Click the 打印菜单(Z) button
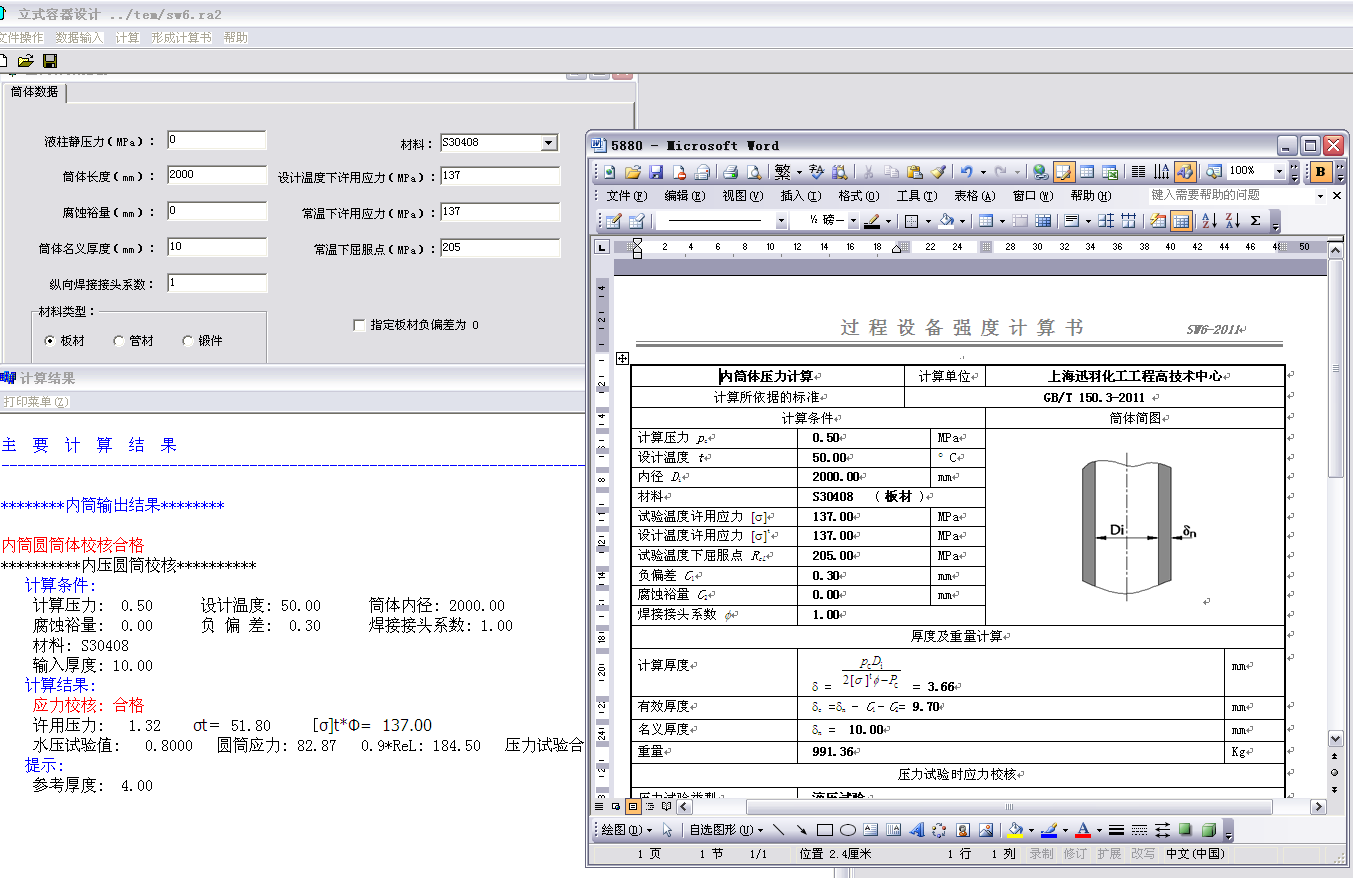1353x878 pixels. [37, 400]
